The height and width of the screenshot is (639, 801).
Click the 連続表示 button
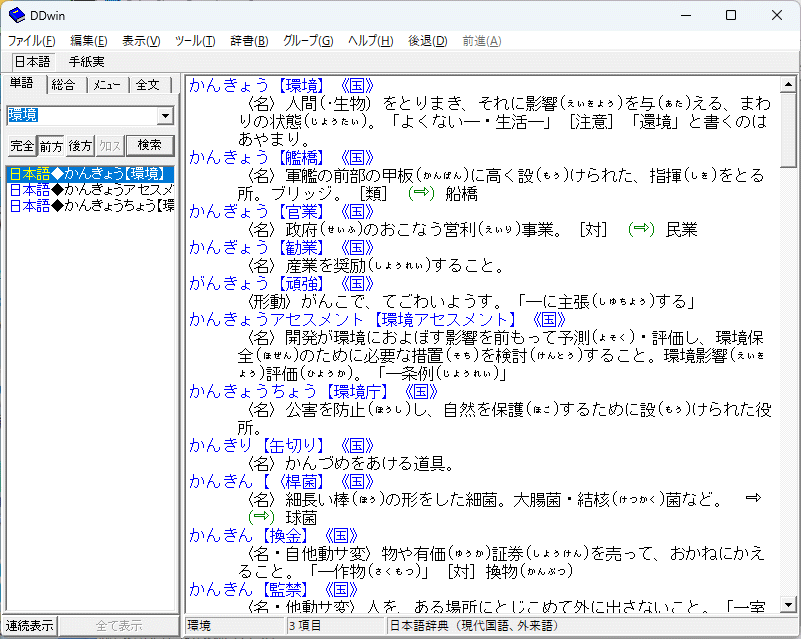(30, 626)
